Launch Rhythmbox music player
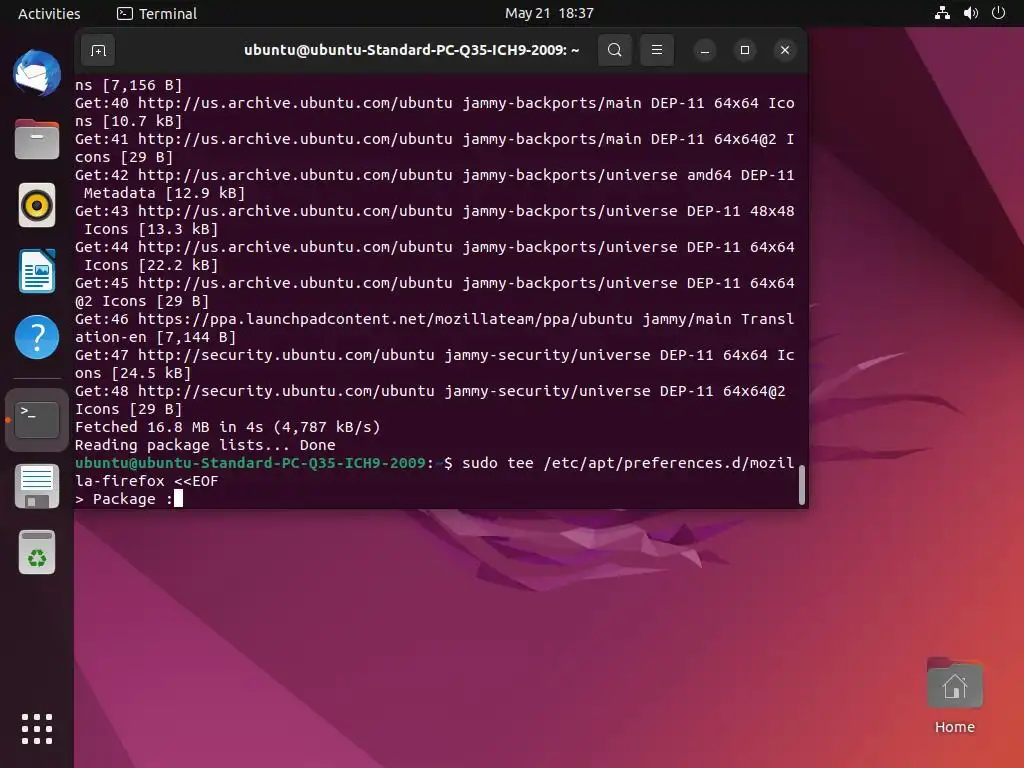1024x768 pixels. (x=37, y=205)
